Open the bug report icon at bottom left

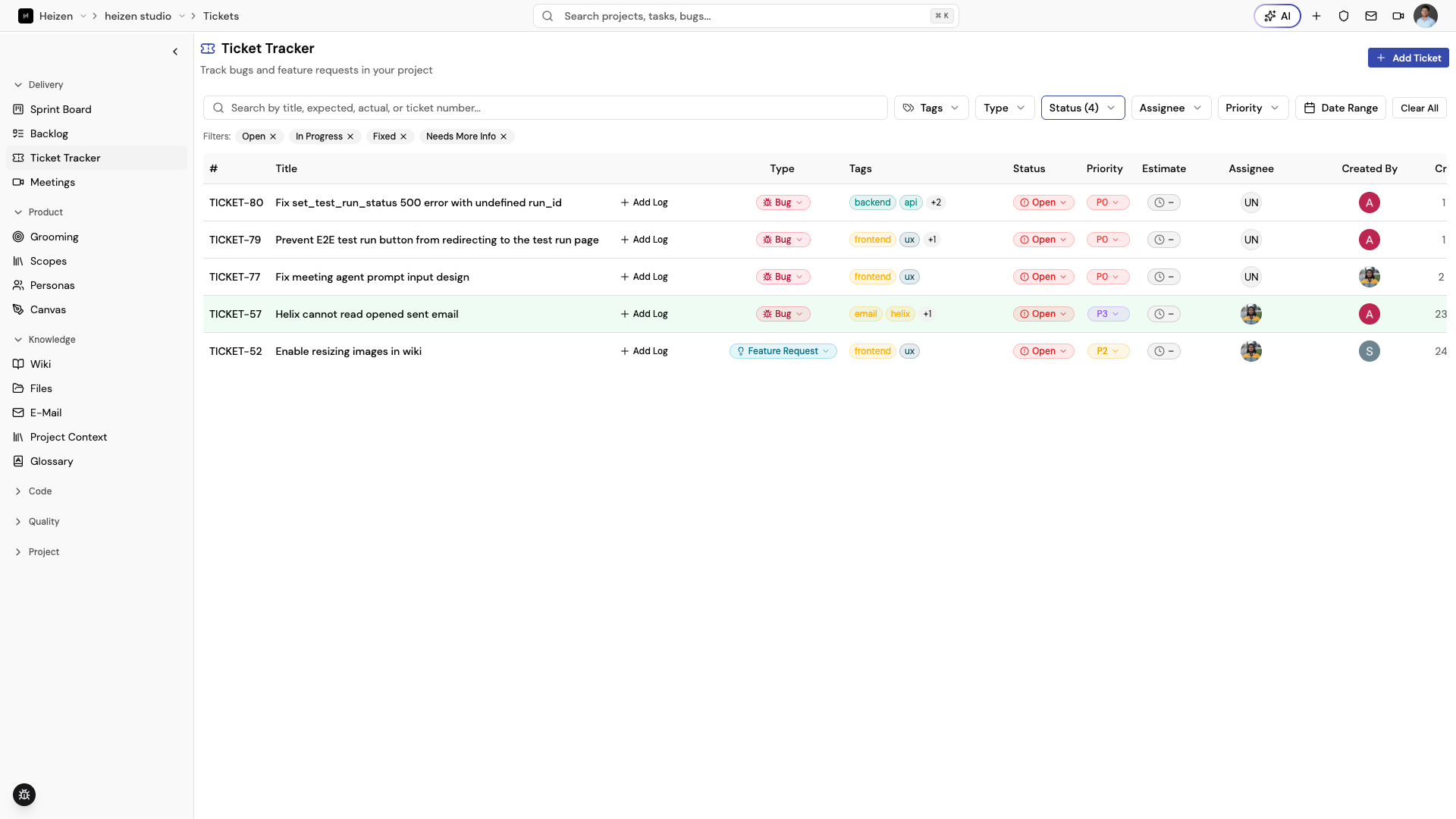tap(24, 795)
